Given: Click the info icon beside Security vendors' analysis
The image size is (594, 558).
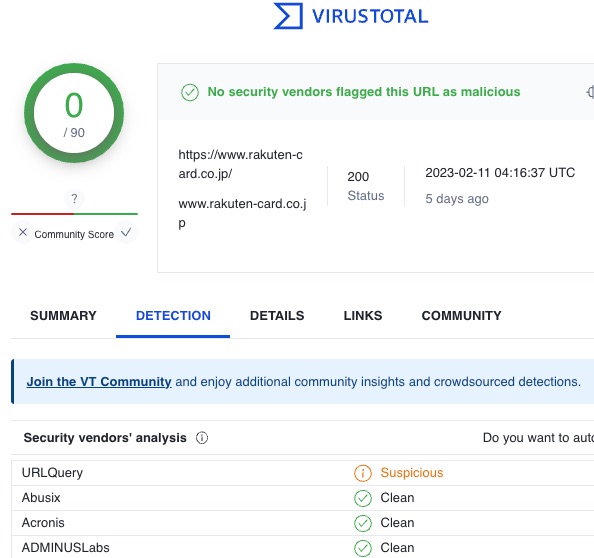Looking at the screenshot, I should click(202, 438).
